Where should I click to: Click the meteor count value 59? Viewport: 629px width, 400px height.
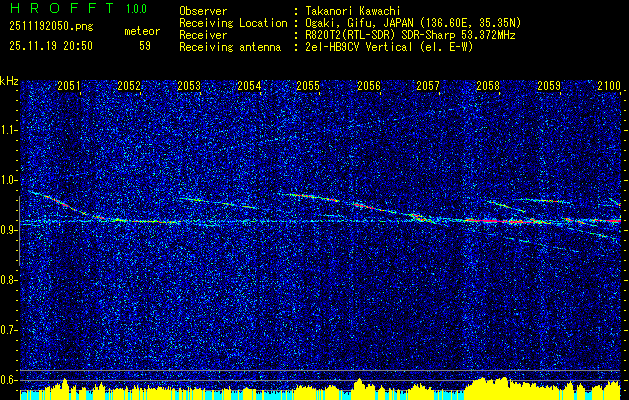pyautogui.click(x=145, y=46)
